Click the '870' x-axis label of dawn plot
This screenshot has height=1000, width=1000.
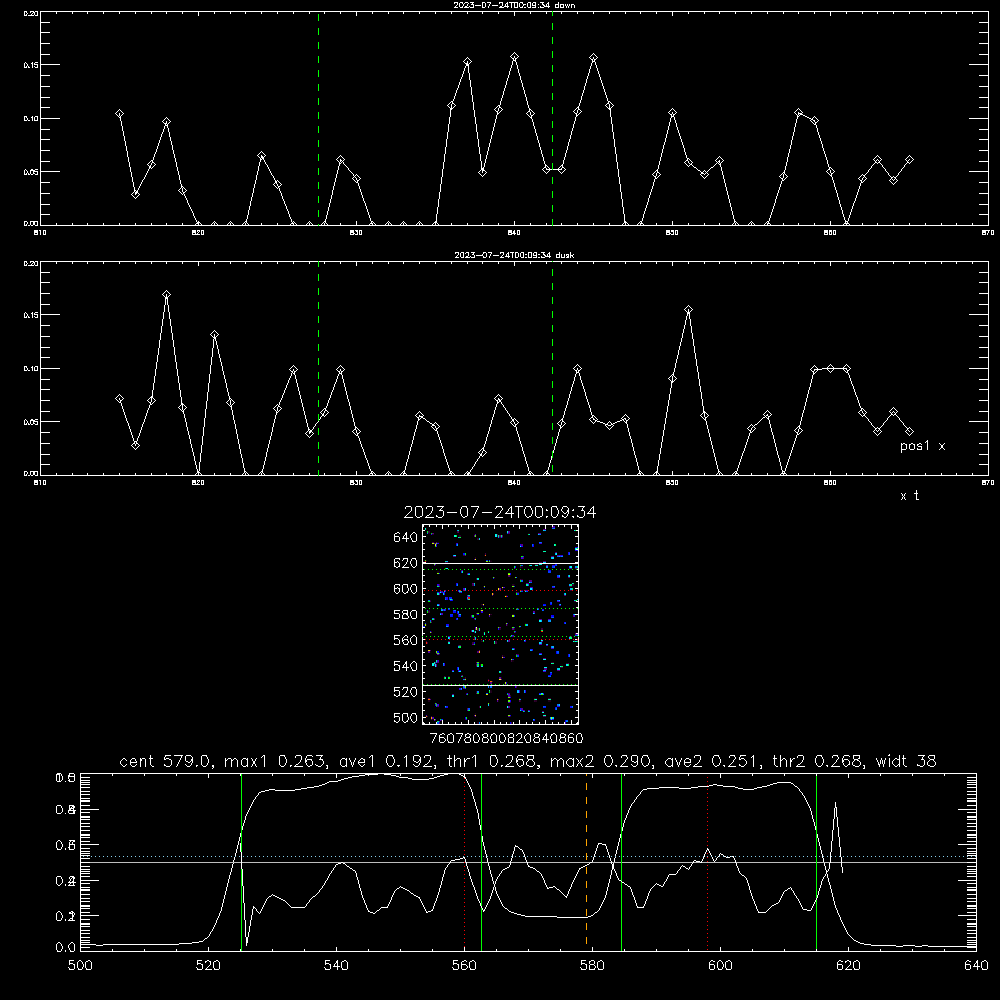pos(988,233)
